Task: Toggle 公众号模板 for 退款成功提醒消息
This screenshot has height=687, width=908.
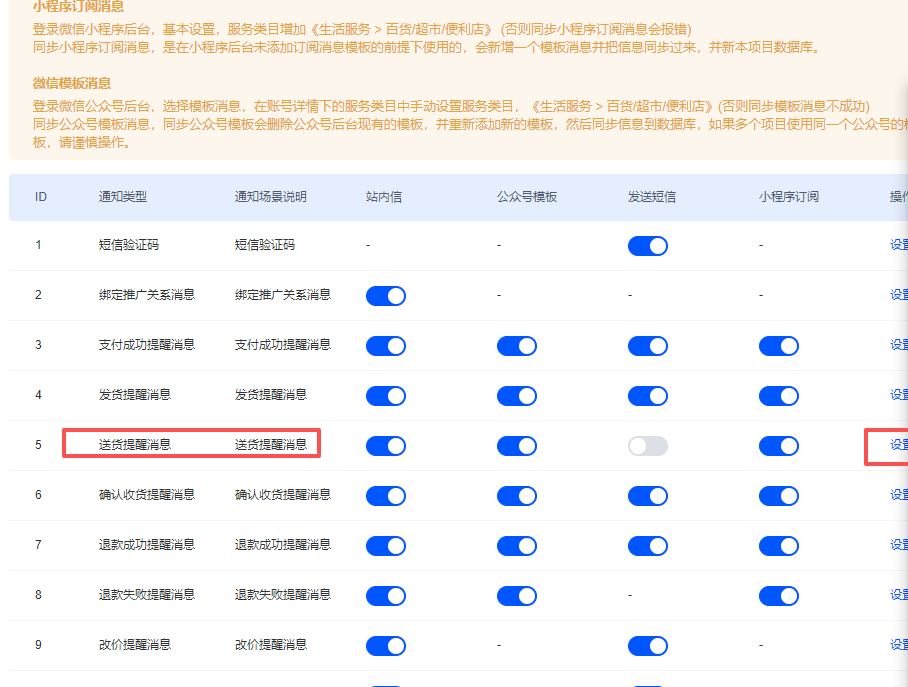Action: [516, 546]
